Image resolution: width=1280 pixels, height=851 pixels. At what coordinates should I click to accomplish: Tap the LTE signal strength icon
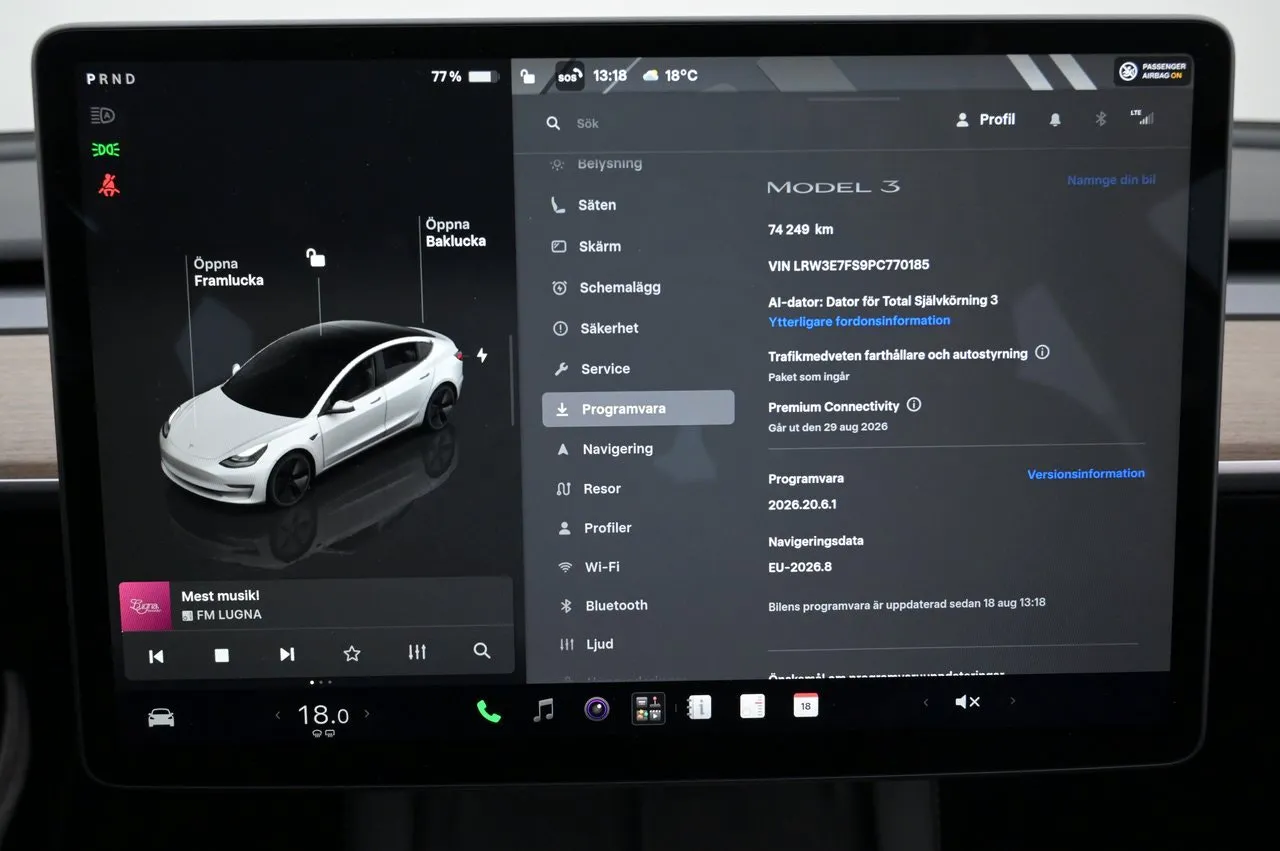[1141, 117]
